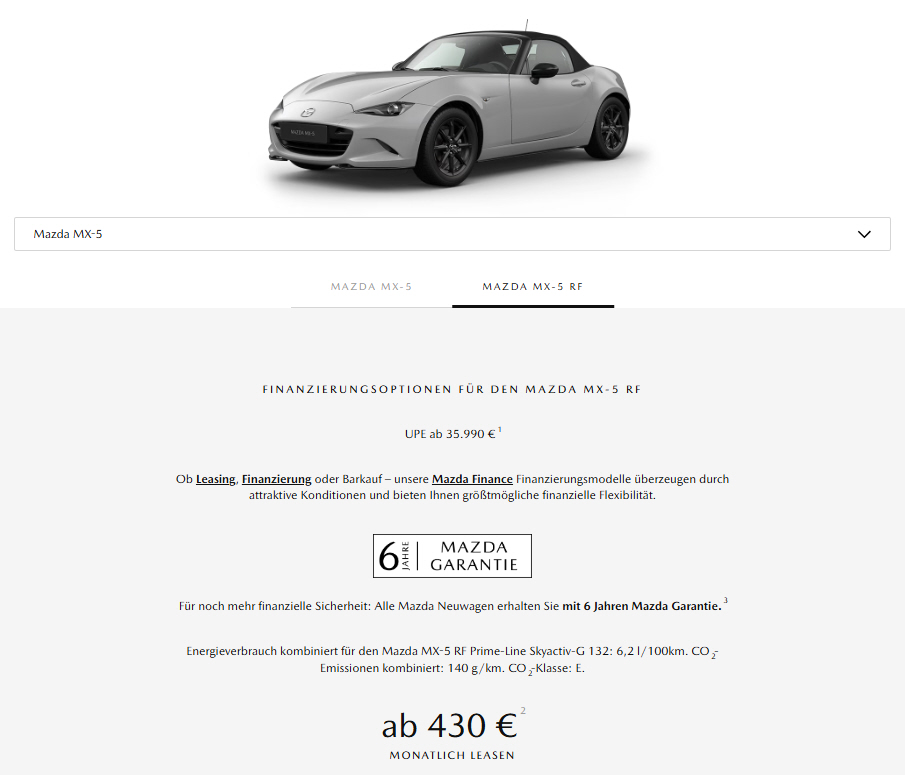Click footnote 2 beside ab 430 € price
This screenshot has height=775, width=905.
pyautogui.click(x=523, y=711)
